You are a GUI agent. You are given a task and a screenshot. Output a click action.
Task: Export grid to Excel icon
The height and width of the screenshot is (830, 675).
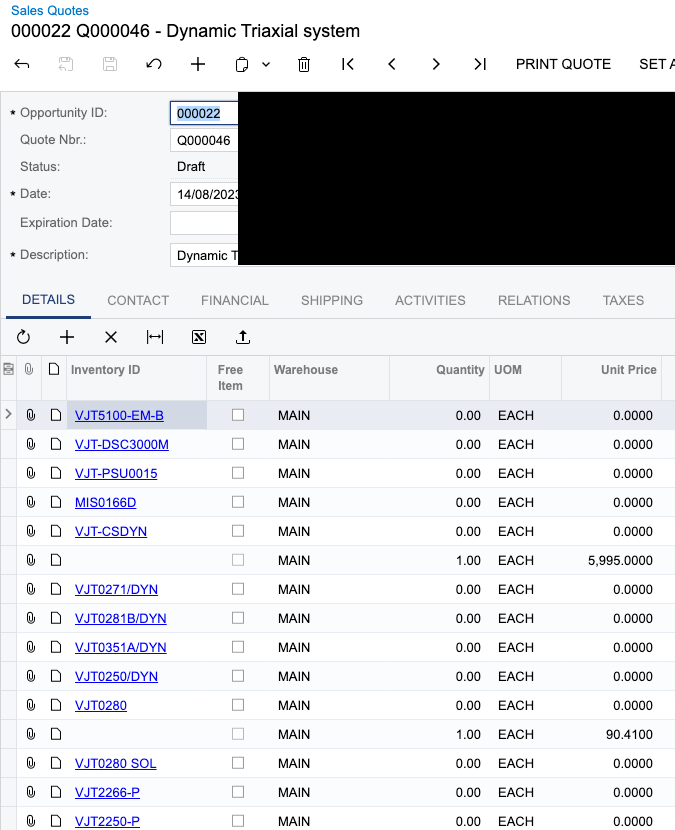[x=199, y=337]
